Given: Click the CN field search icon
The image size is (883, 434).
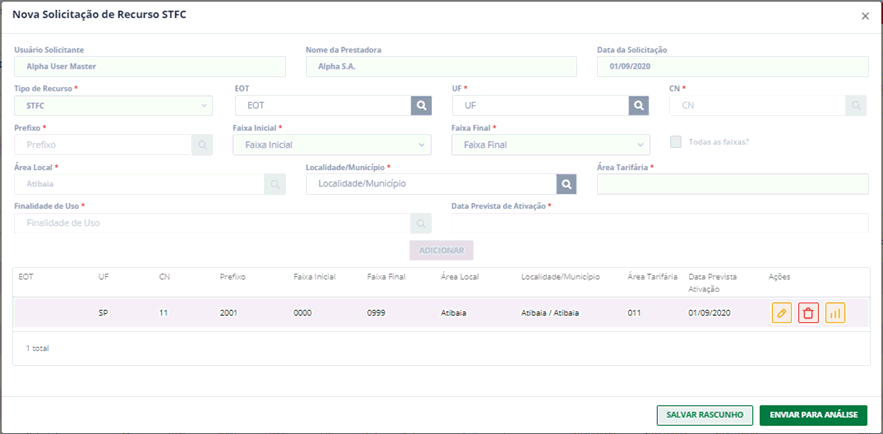Looking at the screenshot, I should click(856, 105).
